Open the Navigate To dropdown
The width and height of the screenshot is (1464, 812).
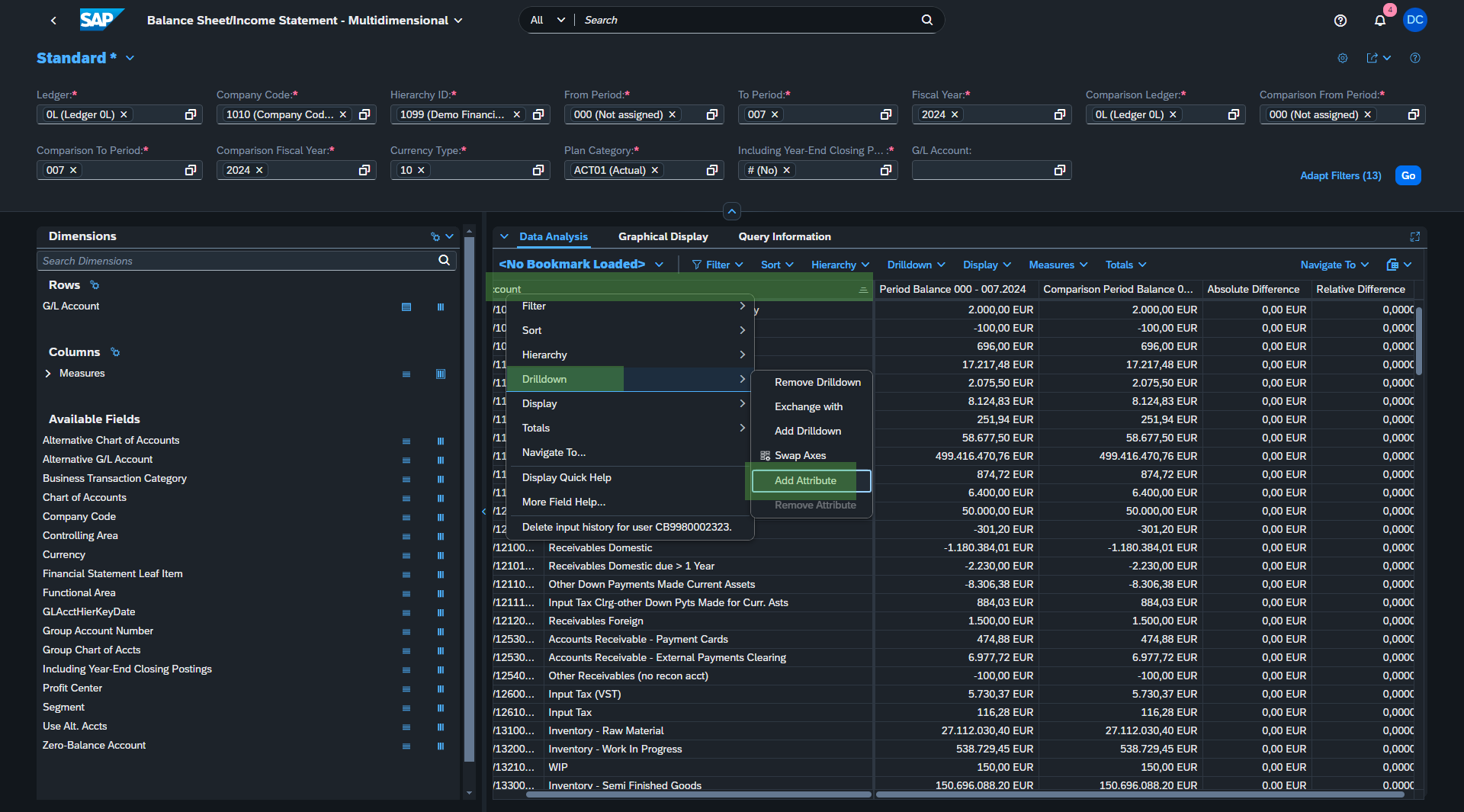[1334, 265]
